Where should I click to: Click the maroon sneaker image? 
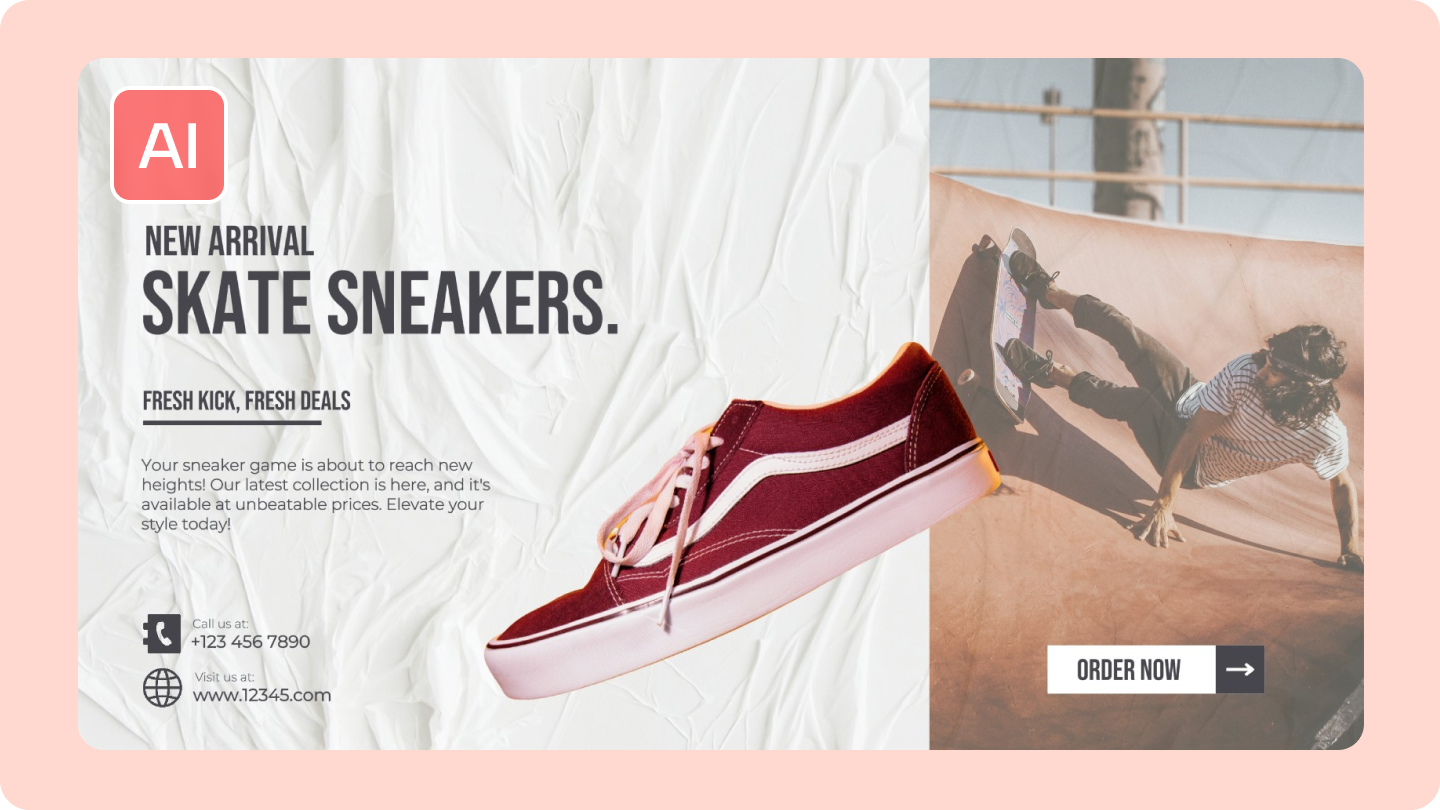[742, 520]
